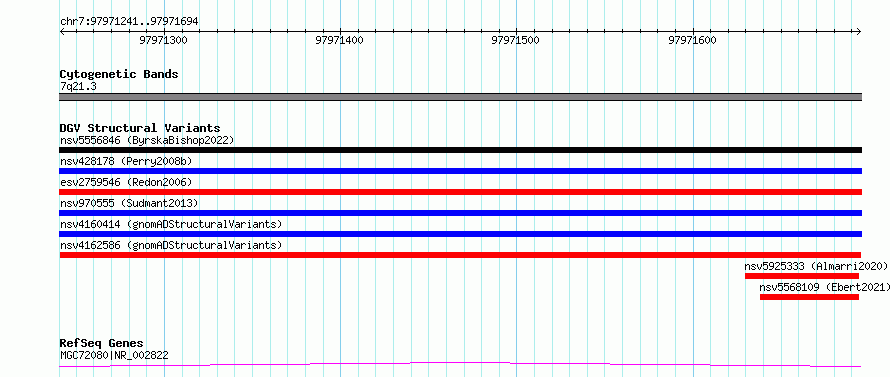Click the nsv5925333 (Almarri2020) label

[x=816, y=266]
